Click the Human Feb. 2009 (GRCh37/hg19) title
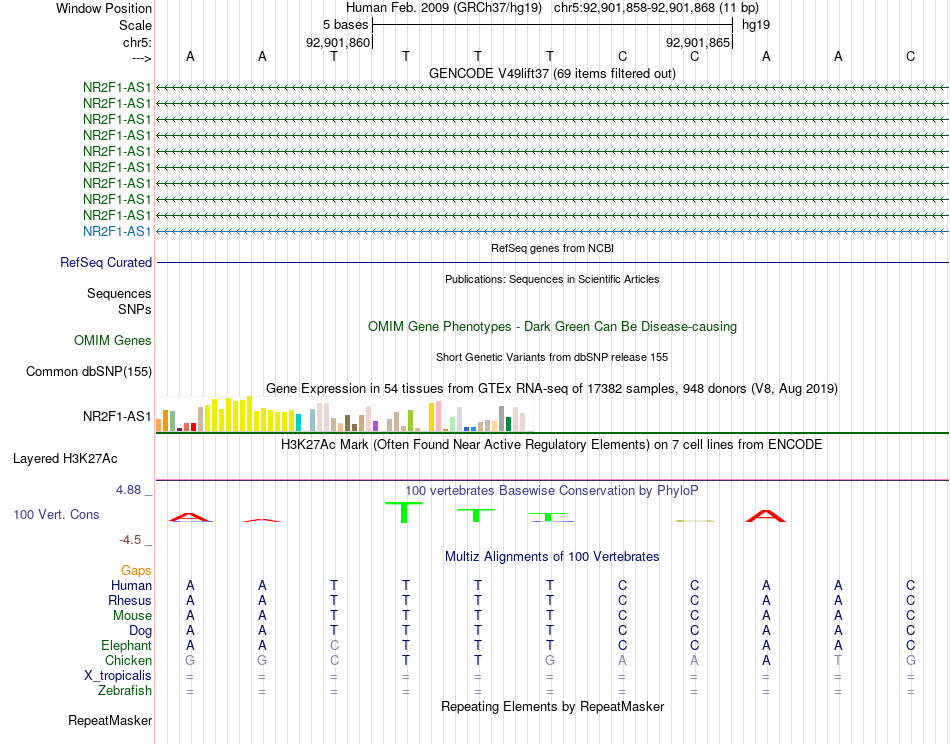This screenshot has height=744, width=950. (x=443, y=8)
